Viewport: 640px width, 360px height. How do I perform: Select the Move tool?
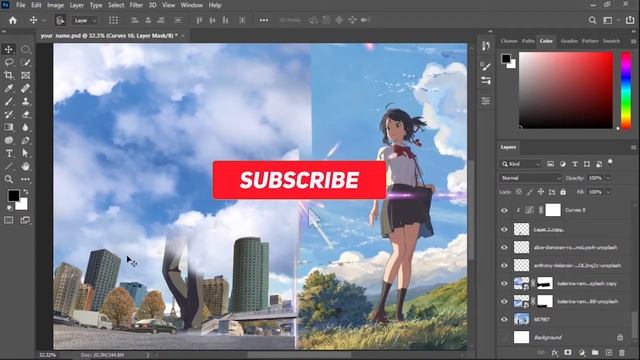click(9, 49)
